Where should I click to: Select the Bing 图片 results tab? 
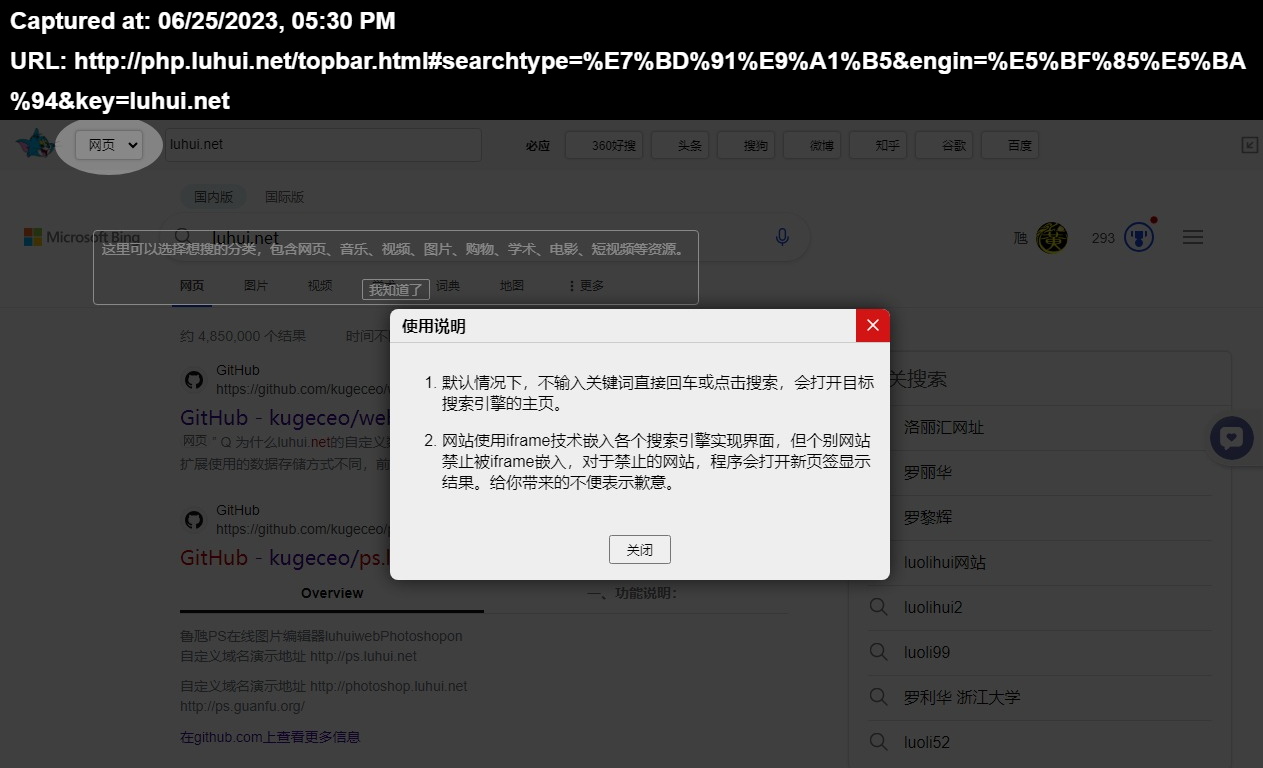pyautogui.click(x=256, y=286)
